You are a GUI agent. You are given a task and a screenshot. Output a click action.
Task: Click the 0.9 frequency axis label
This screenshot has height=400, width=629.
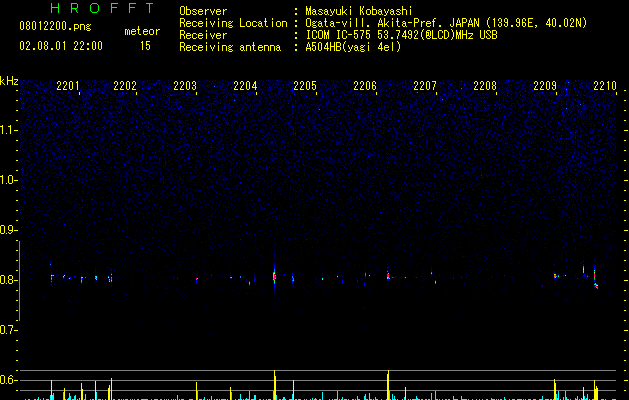pyautogui.click(x=9, y=230)
